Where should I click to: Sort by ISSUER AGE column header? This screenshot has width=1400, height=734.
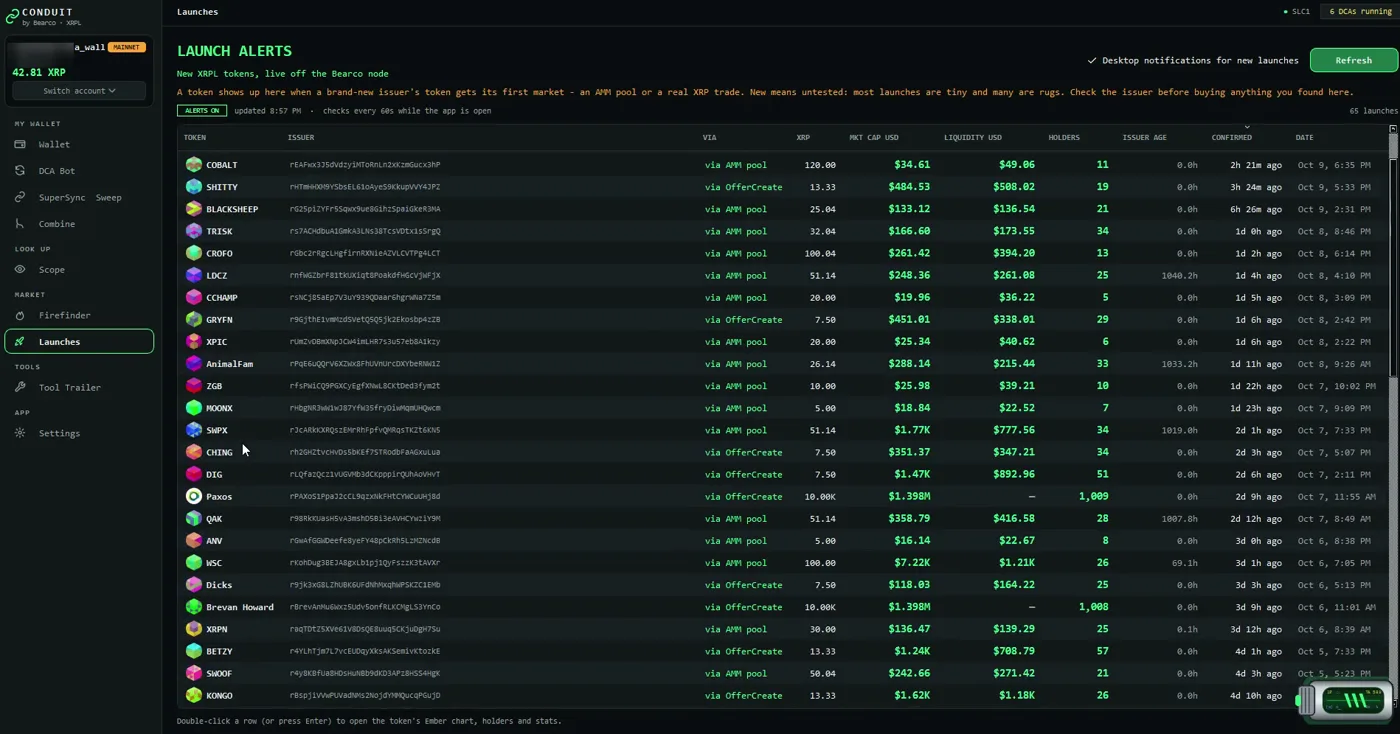pos(1144,137)
